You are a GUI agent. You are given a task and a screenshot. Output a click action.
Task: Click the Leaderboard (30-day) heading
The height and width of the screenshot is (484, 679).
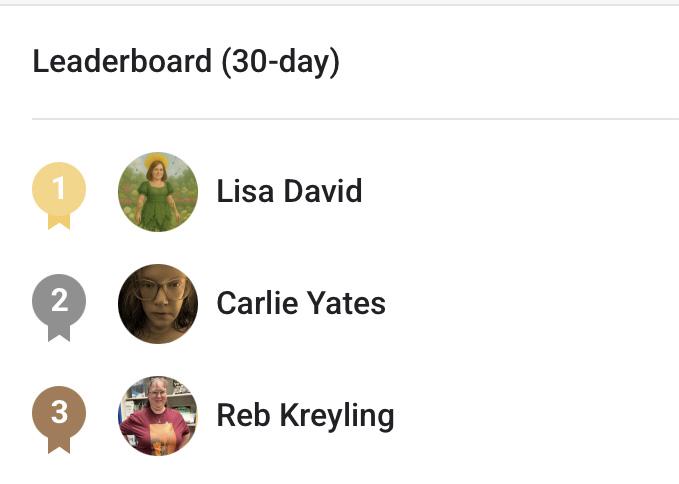[186, 62]
